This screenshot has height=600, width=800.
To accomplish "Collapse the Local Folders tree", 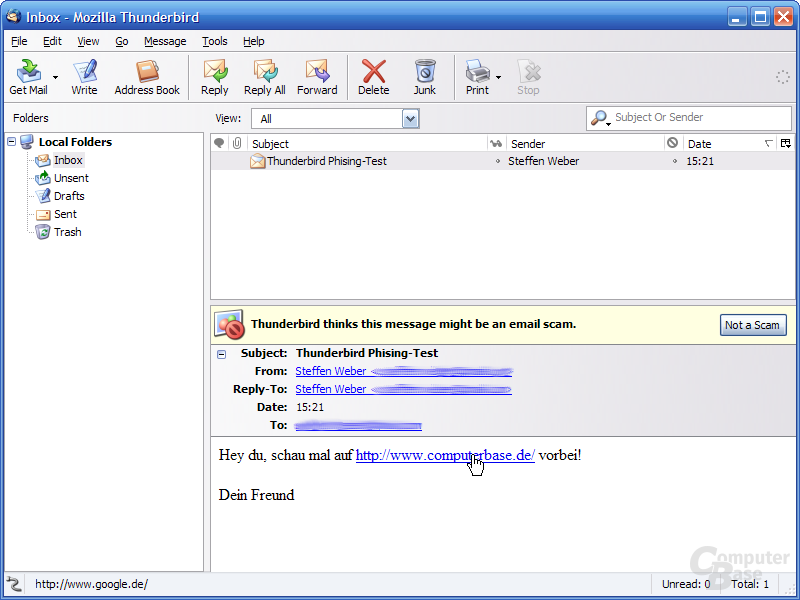I will (x=12, y=142).
